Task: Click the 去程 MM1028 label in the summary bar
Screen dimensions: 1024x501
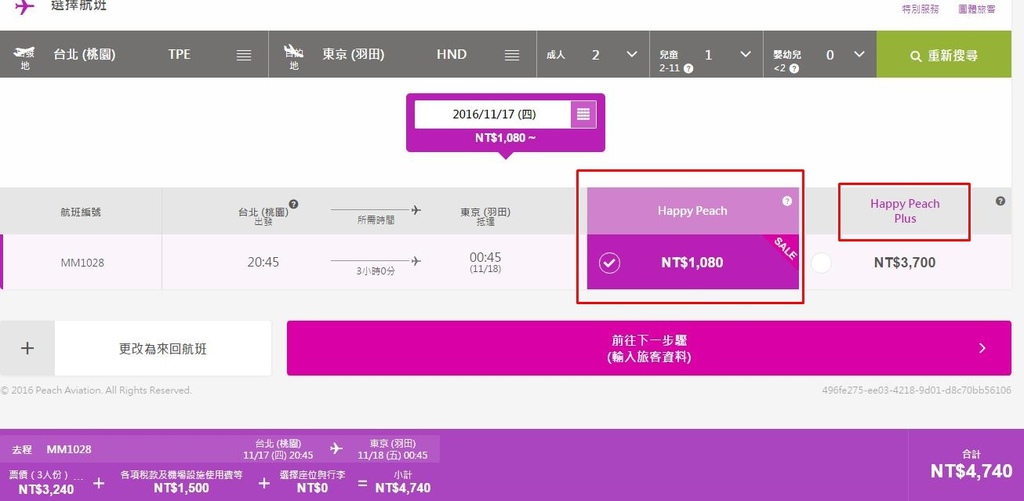Action: point(52,449)
